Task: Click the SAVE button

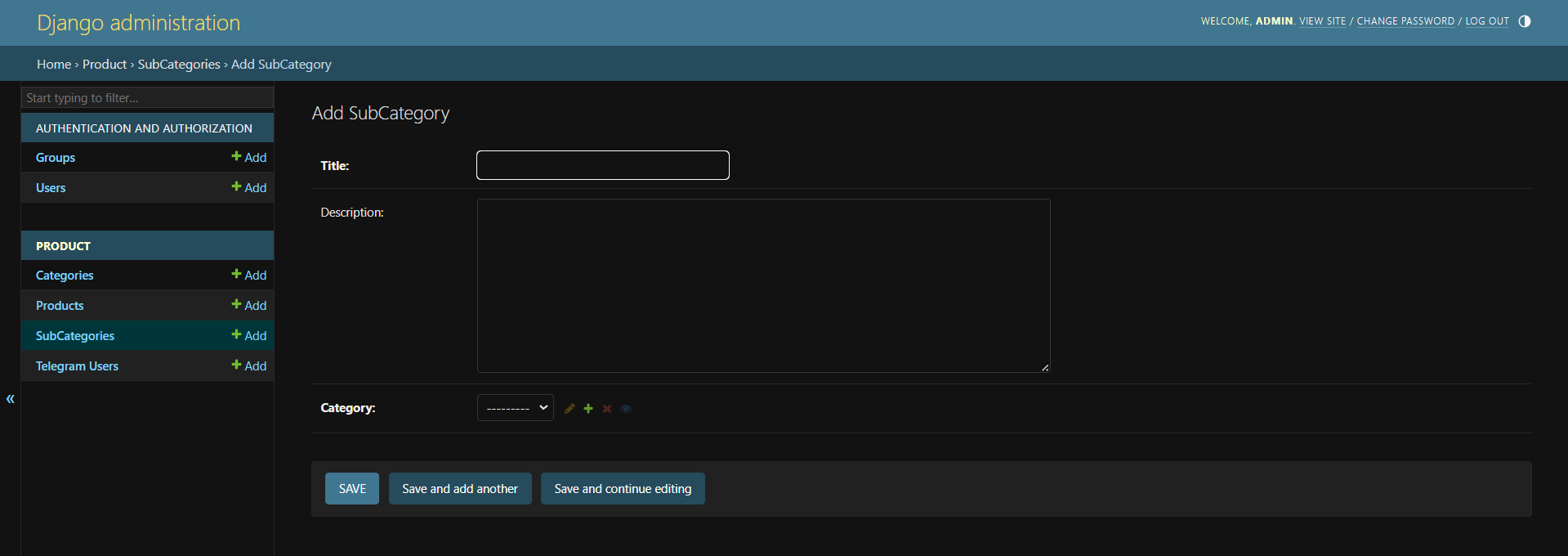Action: coord(352,489)
